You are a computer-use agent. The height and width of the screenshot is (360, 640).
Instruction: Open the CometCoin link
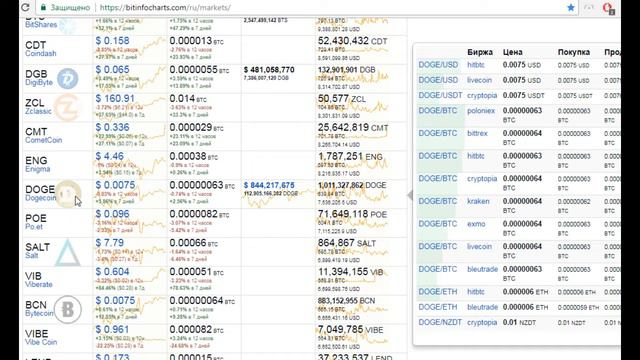pyautogui.click(x=44, y=140)
